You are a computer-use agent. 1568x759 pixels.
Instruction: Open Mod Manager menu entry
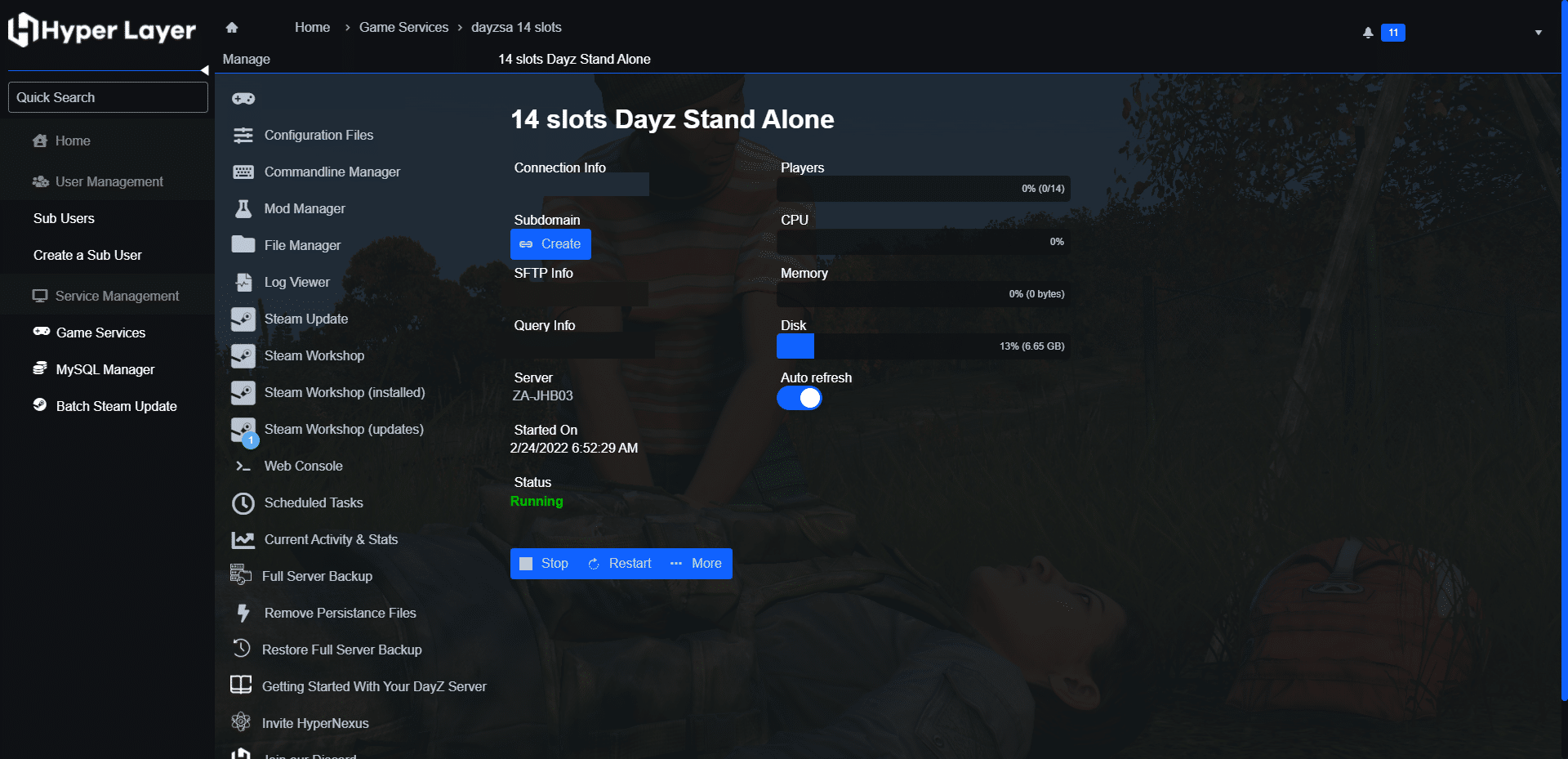pos(305,209)
